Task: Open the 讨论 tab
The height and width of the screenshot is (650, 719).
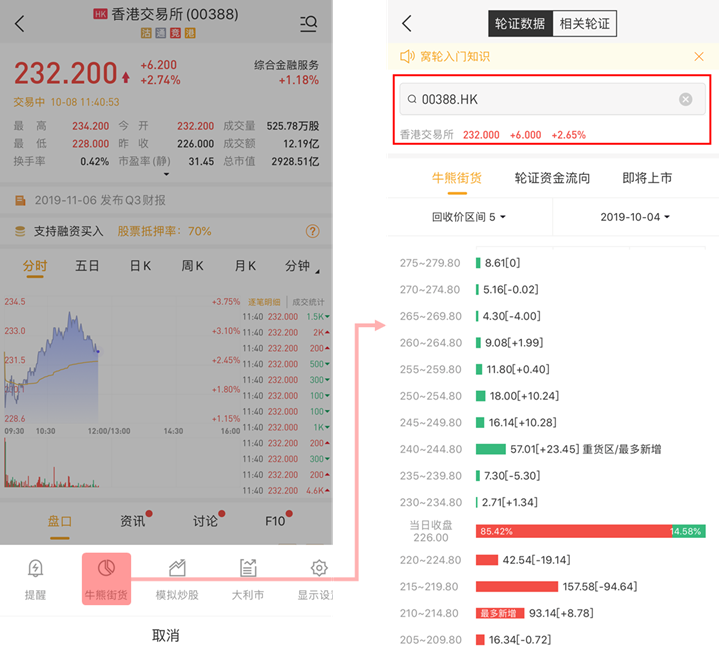Action: (x=205, y=521)
